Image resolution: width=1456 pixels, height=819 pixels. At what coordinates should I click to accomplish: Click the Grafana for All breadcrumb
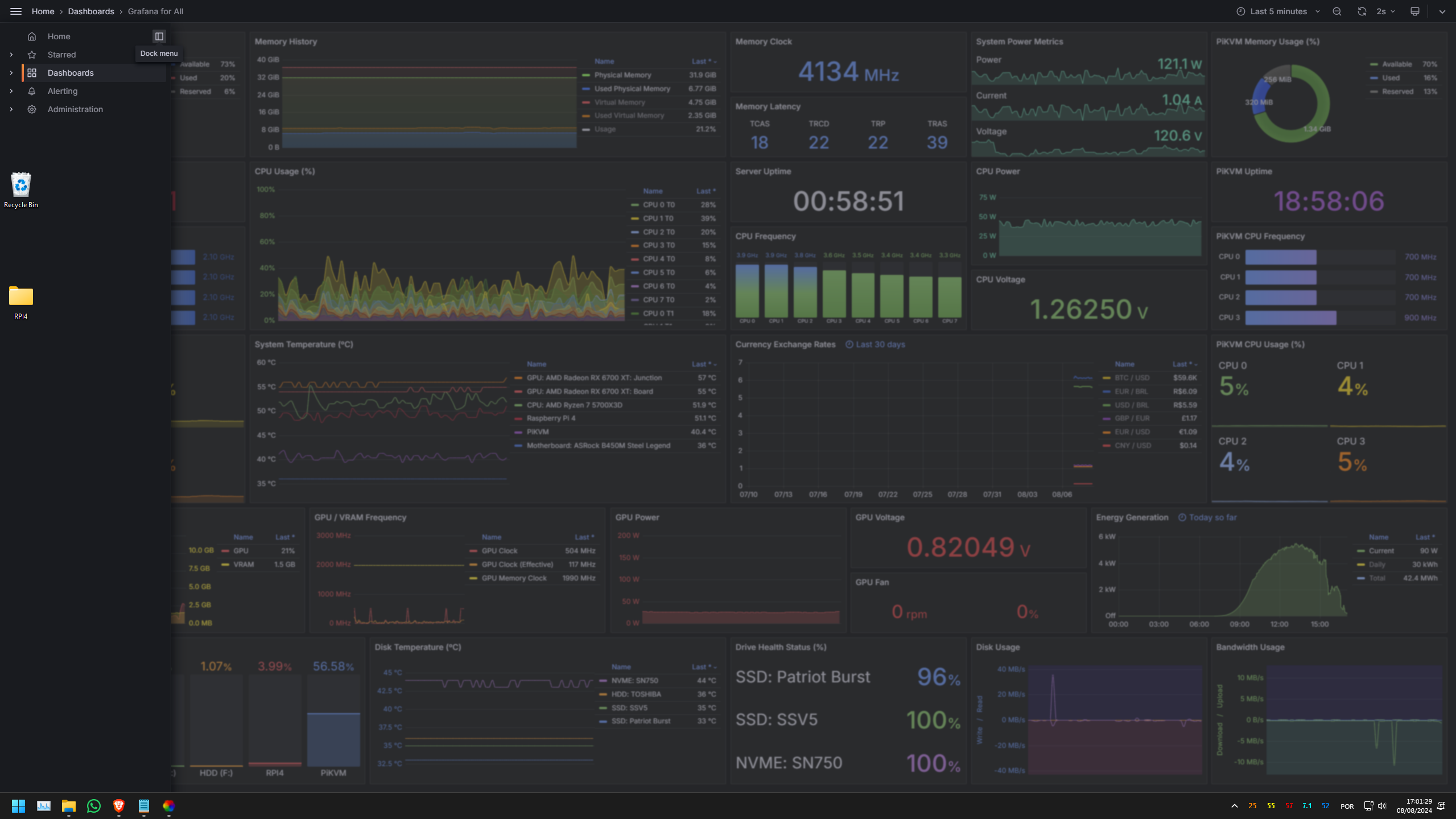pyautogui.click(x=155, y=11)
